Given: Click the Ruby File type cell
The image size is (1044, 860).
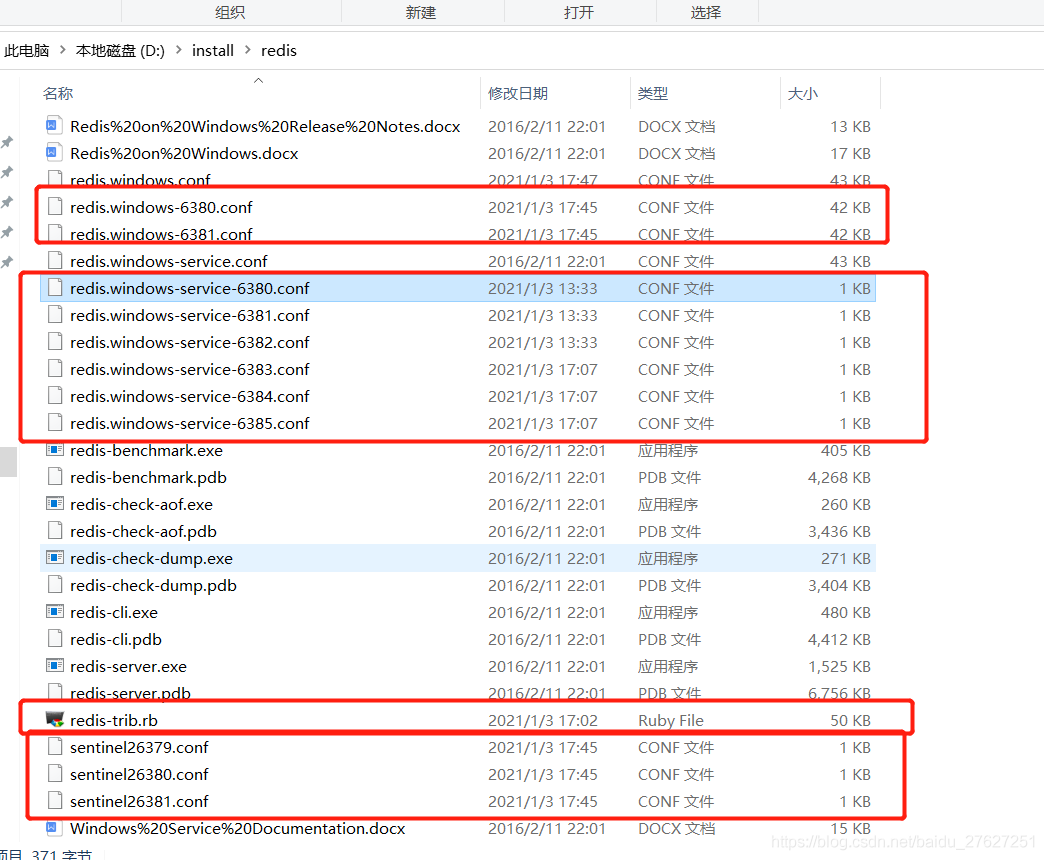Looking at the screenshot, I should (x=670, y=720).
